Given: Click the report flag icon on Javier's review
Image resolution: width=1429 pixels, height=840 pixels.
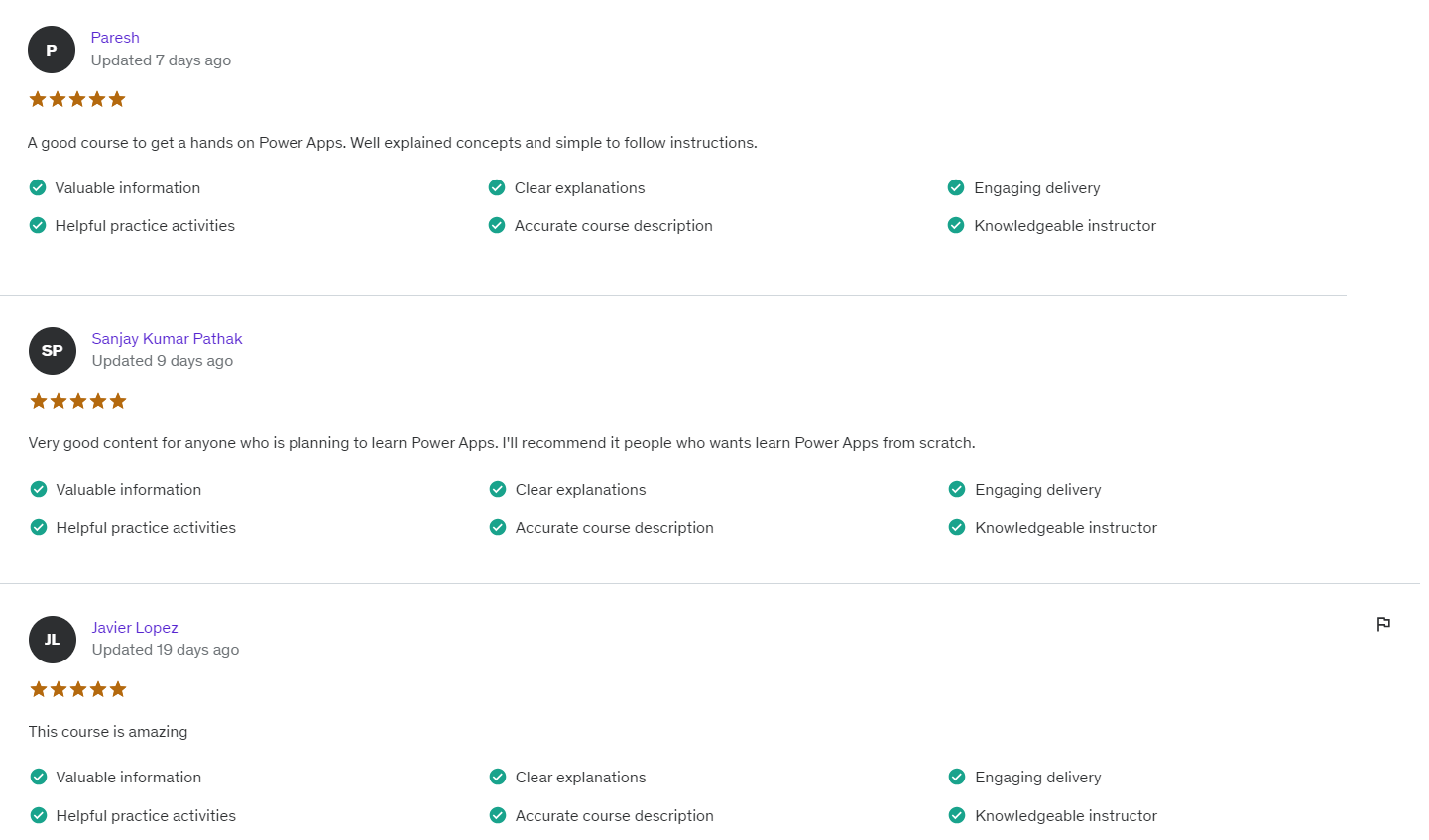Looking at the screenshot, I should (x=1383, y=624).
